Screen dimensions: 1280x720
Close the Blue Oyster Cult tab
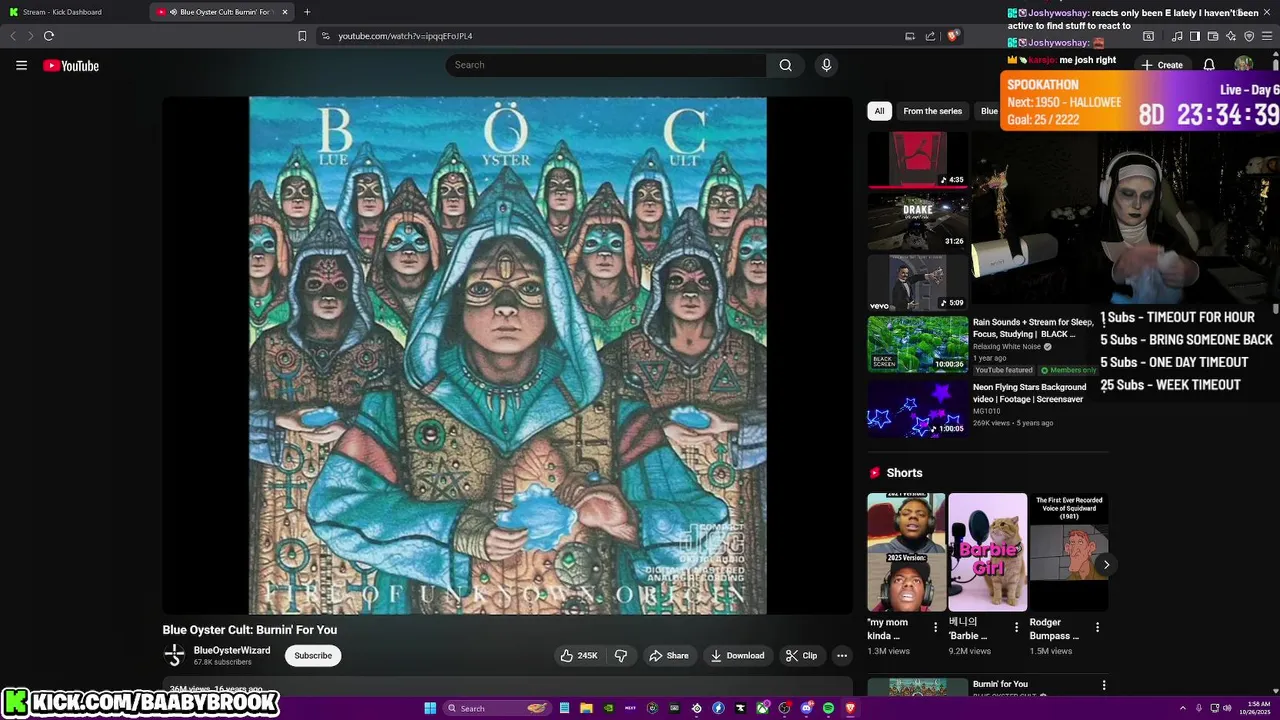pyautogui.click(x=285, y=12)
